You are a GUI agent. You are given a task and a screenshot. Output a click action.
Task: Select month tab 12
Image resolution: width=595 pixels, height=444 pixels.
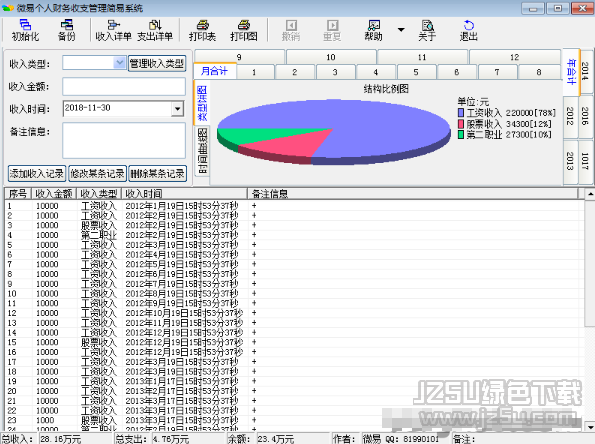tap(515, 57)
